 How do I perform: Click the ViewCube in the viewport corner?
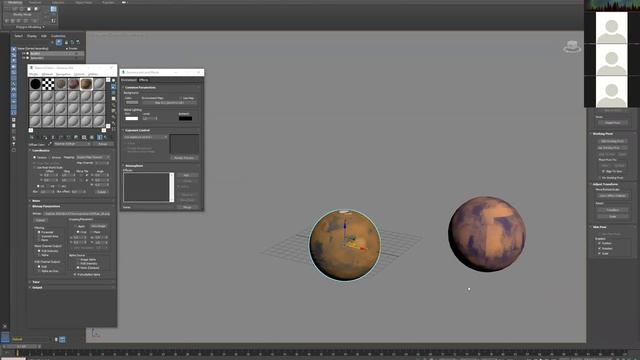point(572,47)
